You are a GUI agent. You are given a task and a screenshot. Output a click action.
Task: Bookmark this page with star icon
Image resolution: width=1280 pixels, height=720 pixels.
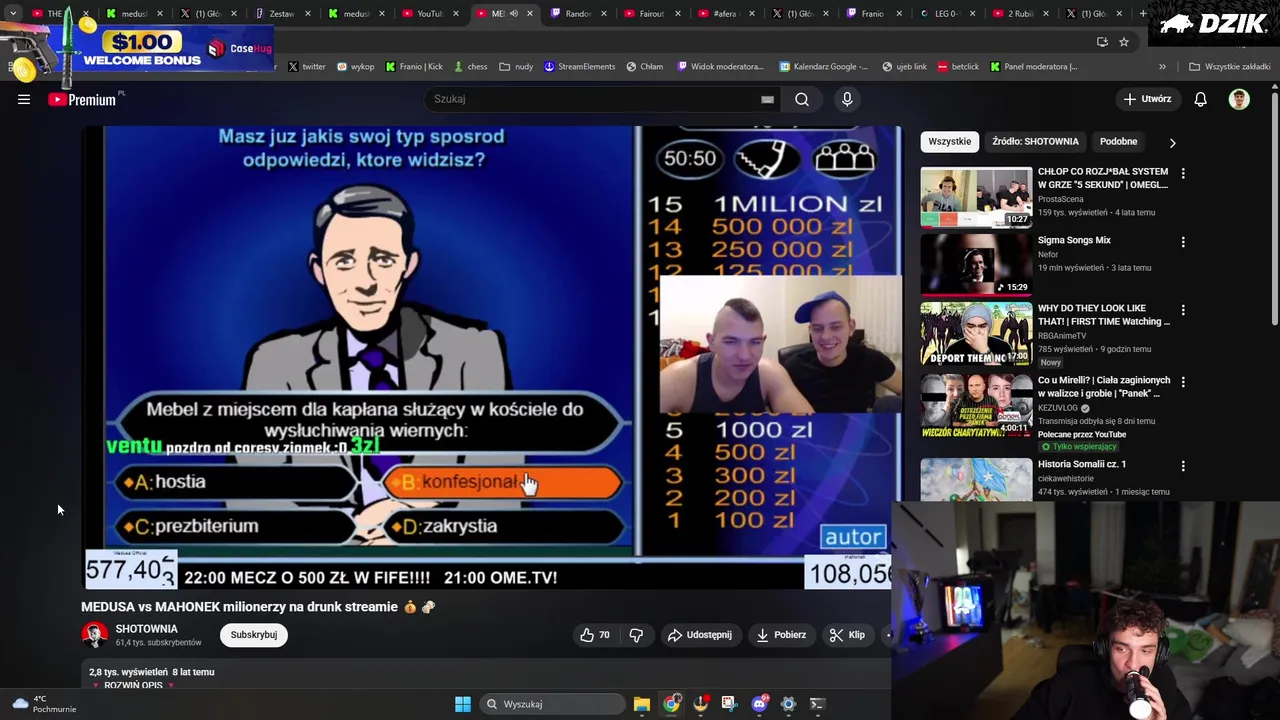tap(1124, 42)
